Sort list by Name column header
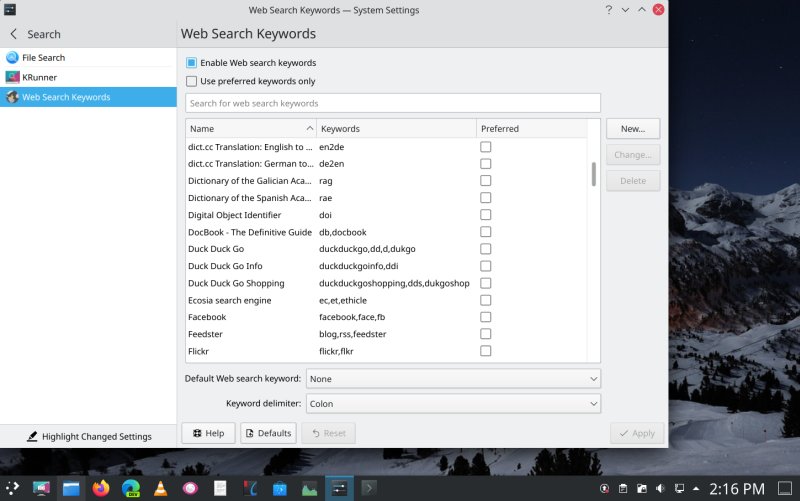800x501 pixels. point(251,129)
